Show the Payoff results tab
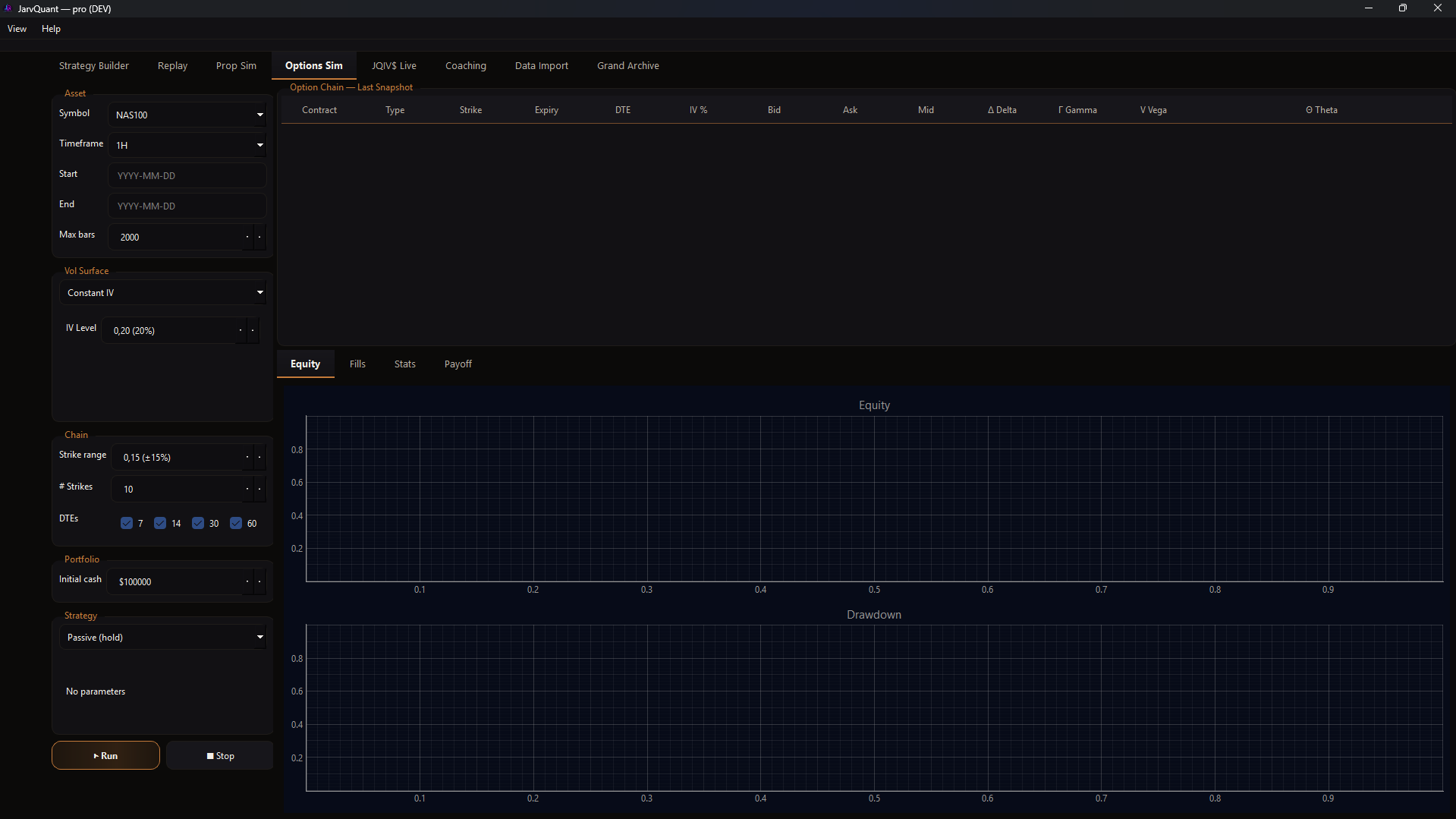 coord(458,364)
